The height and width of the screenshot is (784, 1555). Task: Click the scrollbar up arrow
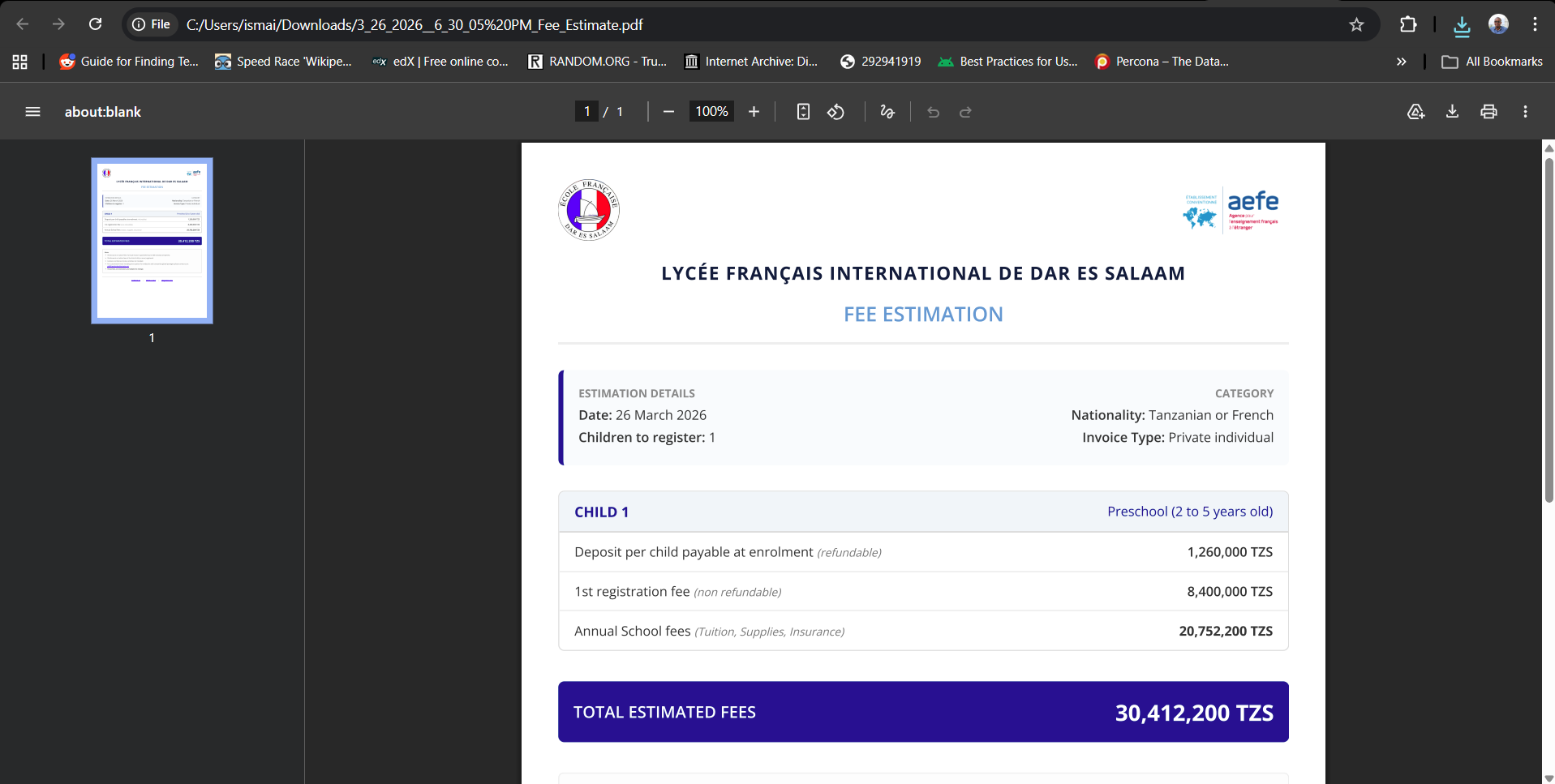click(x=1549, y=148)
